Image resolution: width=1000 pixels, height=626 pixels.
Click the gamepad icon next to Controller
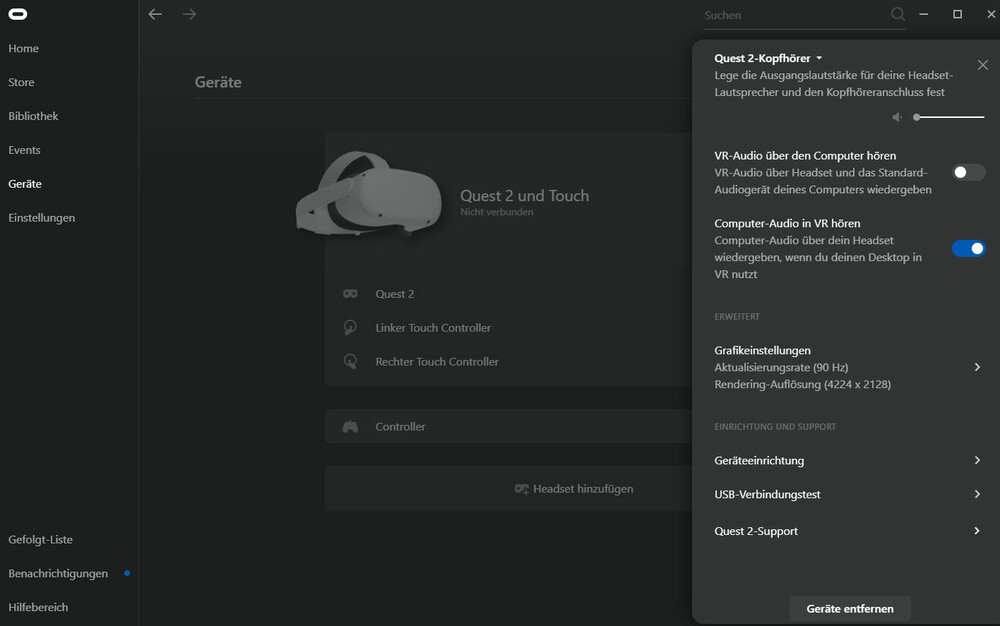[x=350, y=425]
